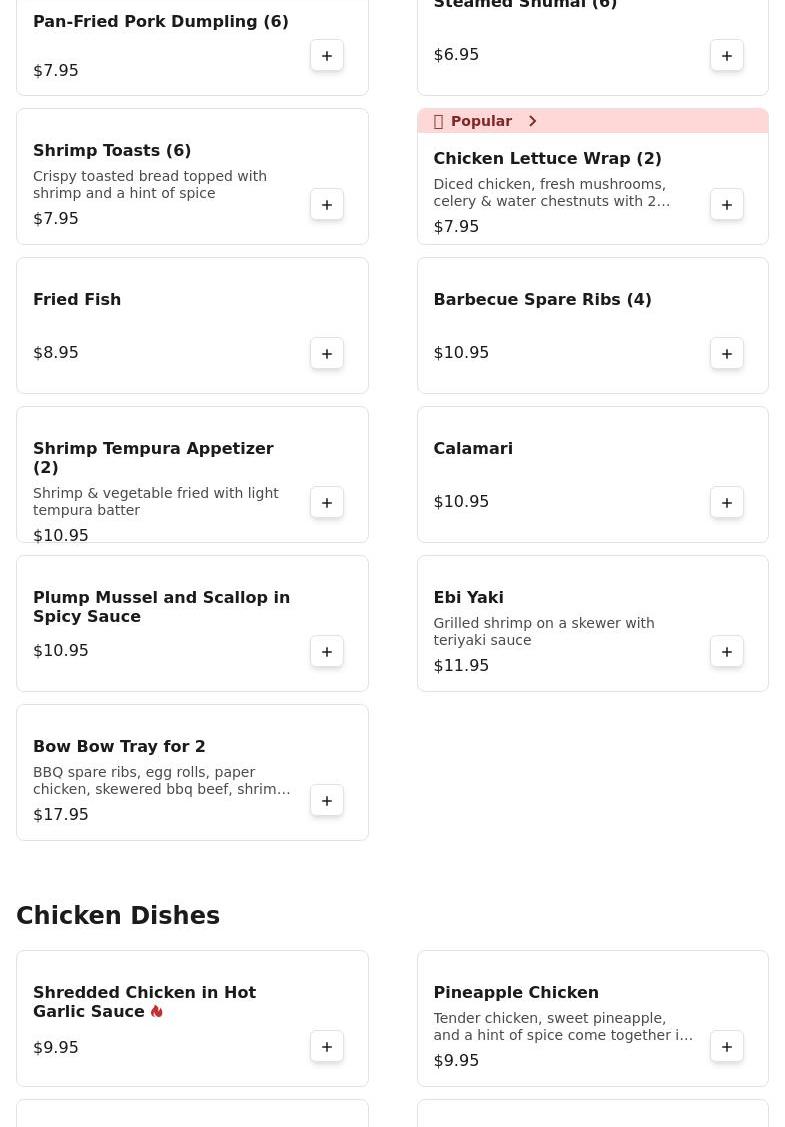The image size is (785, 1127).
Task: Expand the Popular badge chevron
Action: 533,121
